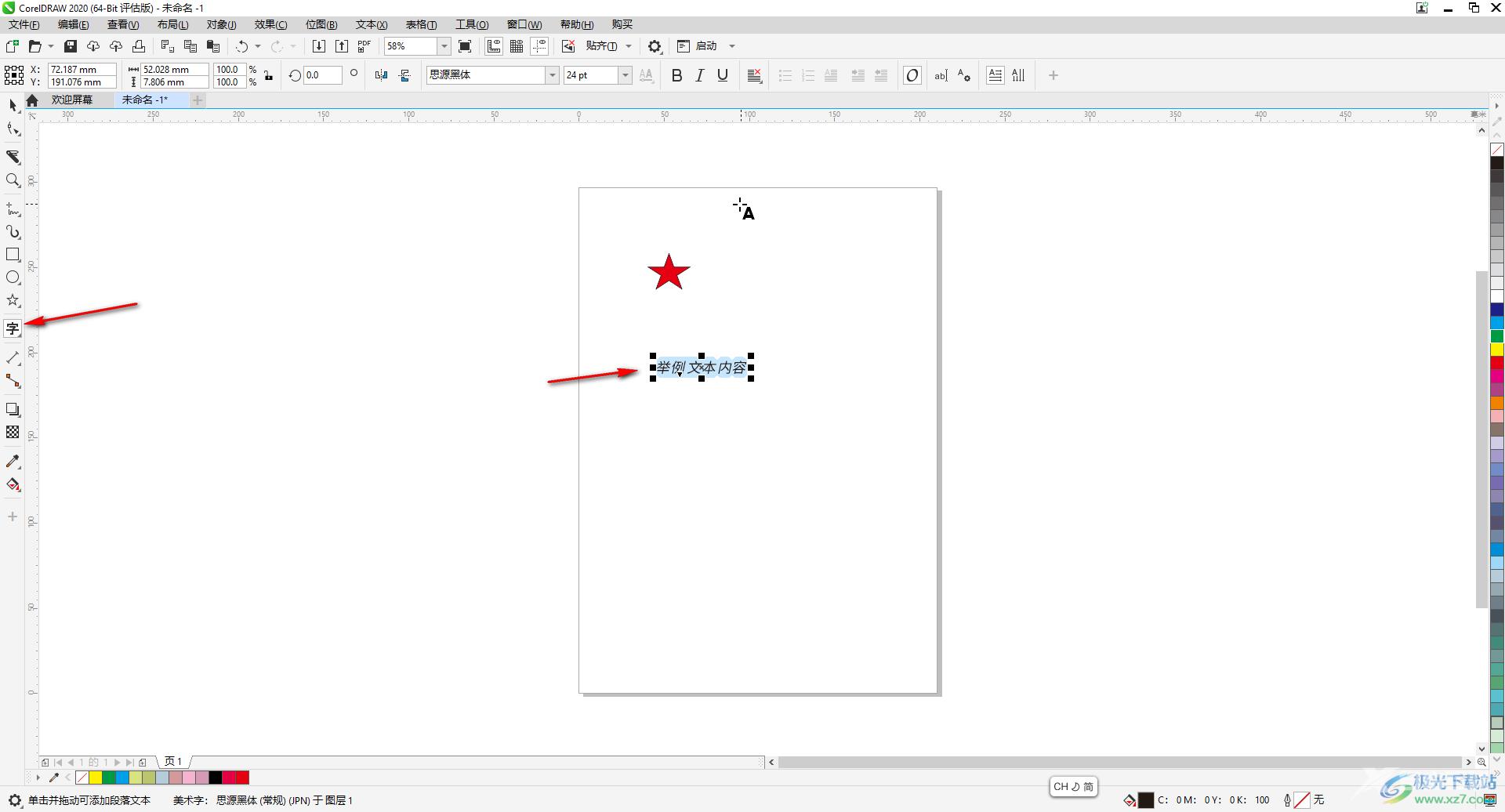Click the Save icon

(70, 46)
